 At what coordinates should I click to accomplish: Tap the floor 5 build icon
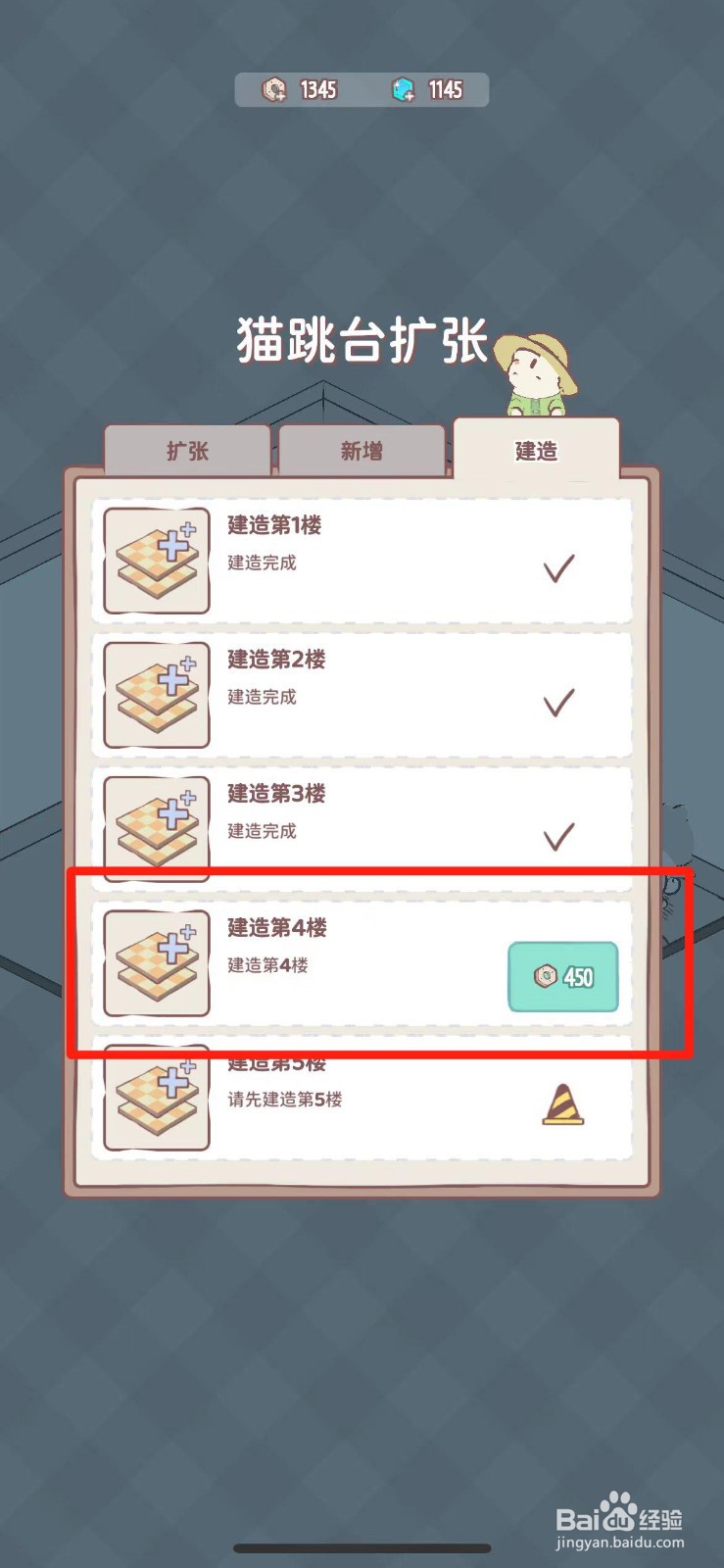(x=157, y=1098)
